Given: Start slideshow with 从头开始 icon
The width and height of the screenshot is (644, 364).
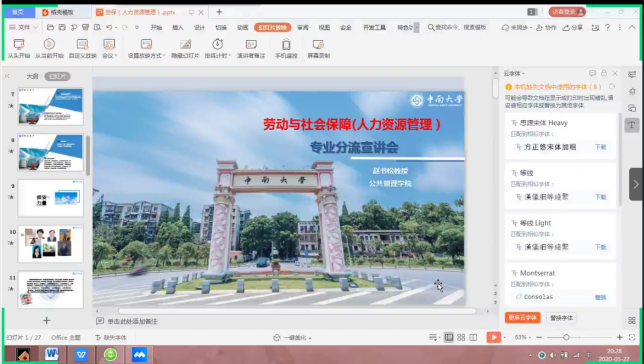Looking at the screenshot, I should [19, 44].
